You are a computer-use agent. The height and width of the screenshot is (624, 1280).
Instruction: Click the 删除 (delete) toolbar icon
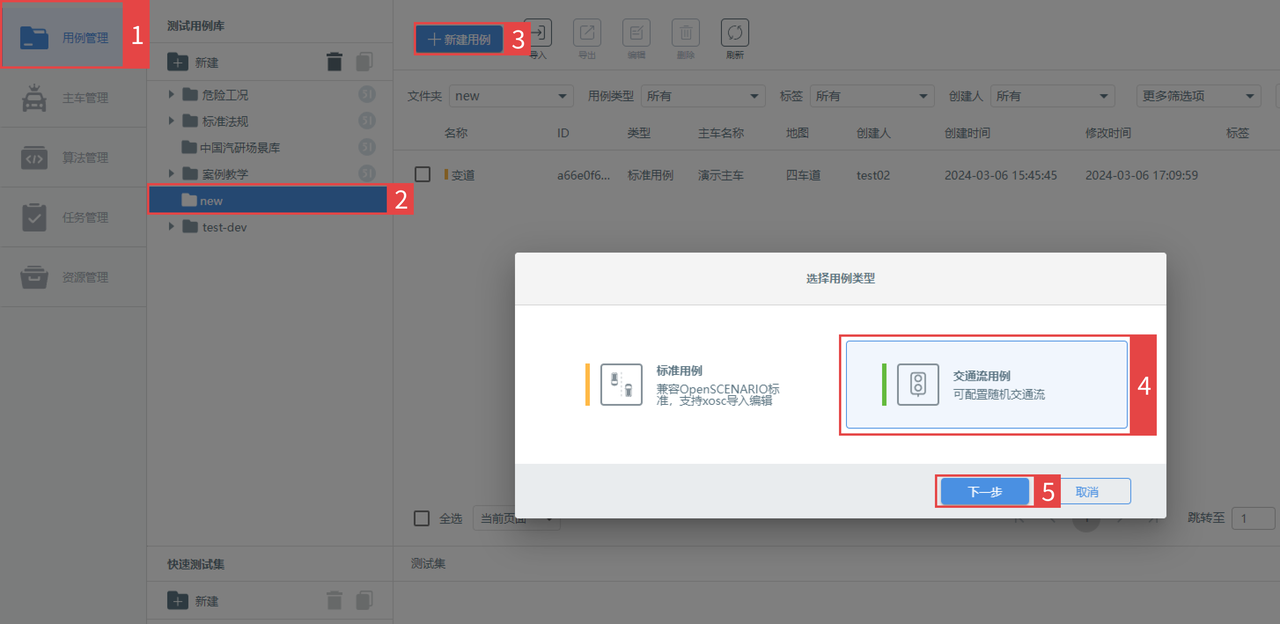point(685,34)
